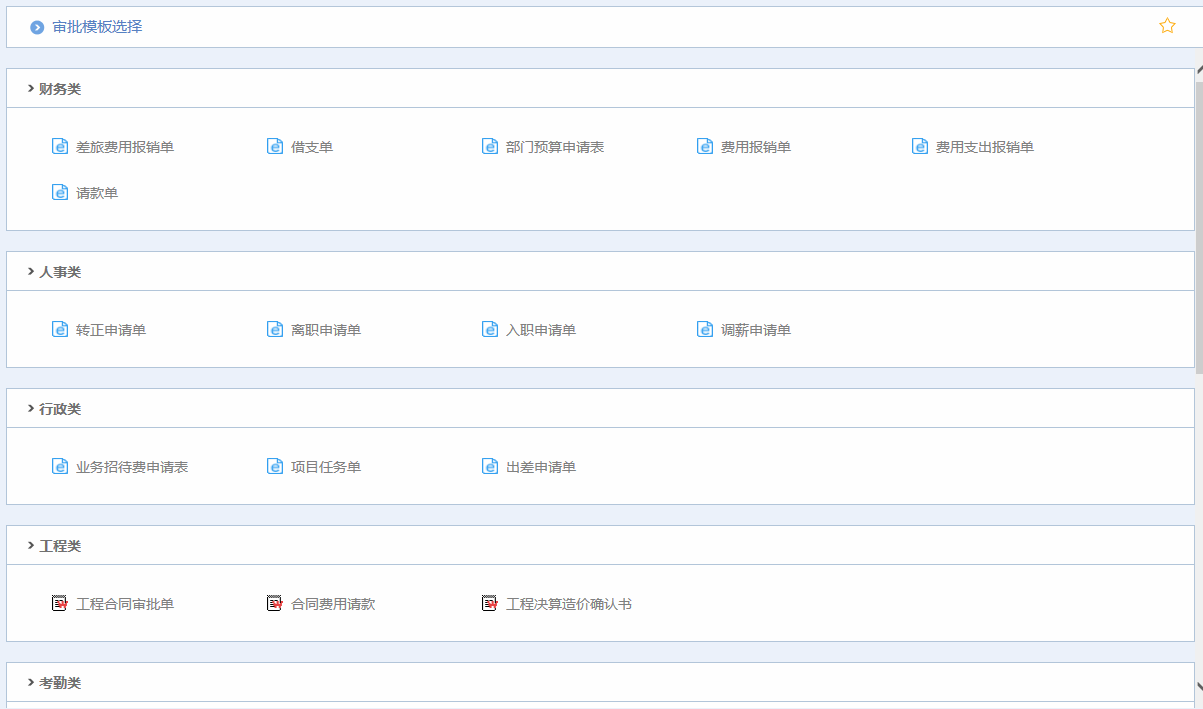Click the scrollbar down arrow

point(1198,686)
